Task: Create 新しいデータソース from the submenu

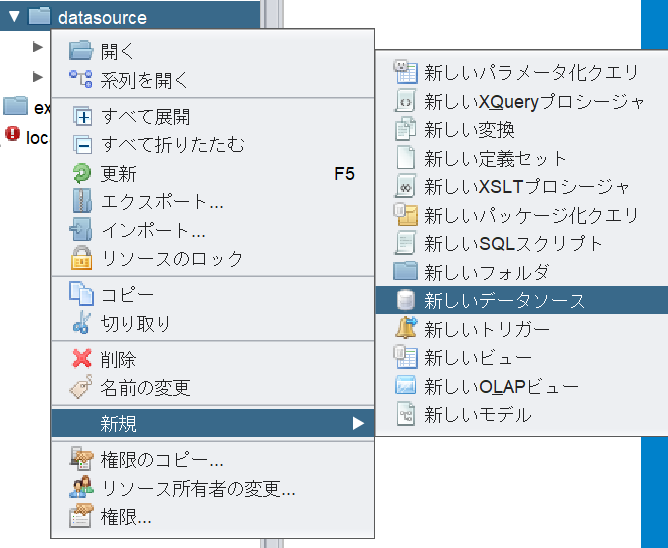Action: click(x=522, y=300)
